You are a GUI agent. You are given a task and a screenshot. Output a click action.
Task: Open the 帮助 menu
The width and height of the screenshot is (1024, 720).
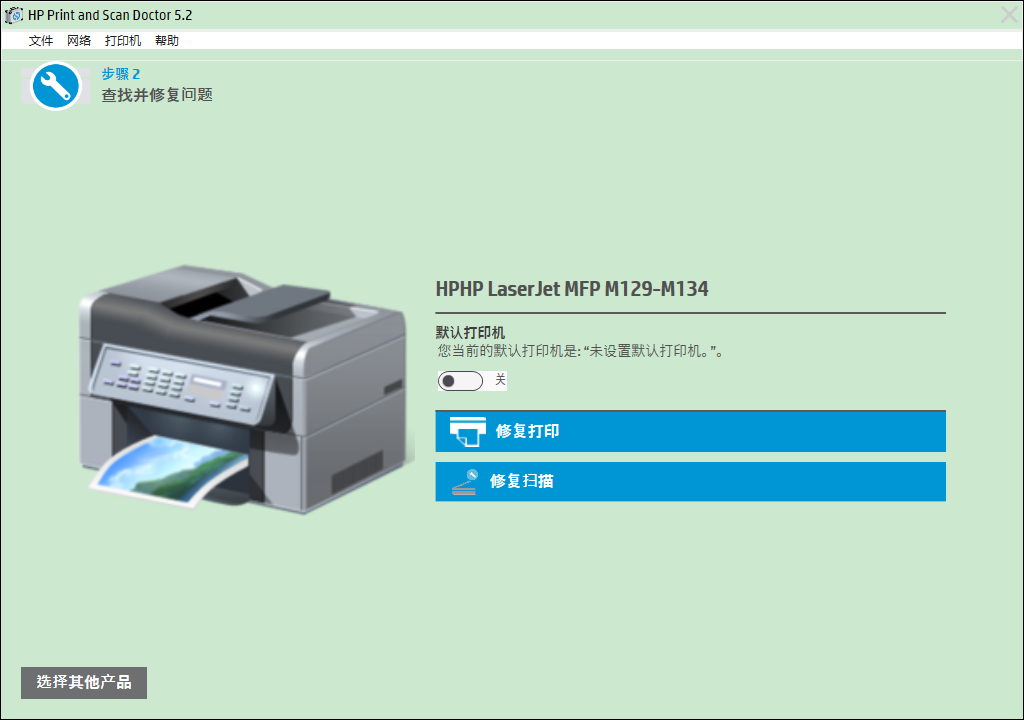(x=167, y=41)
